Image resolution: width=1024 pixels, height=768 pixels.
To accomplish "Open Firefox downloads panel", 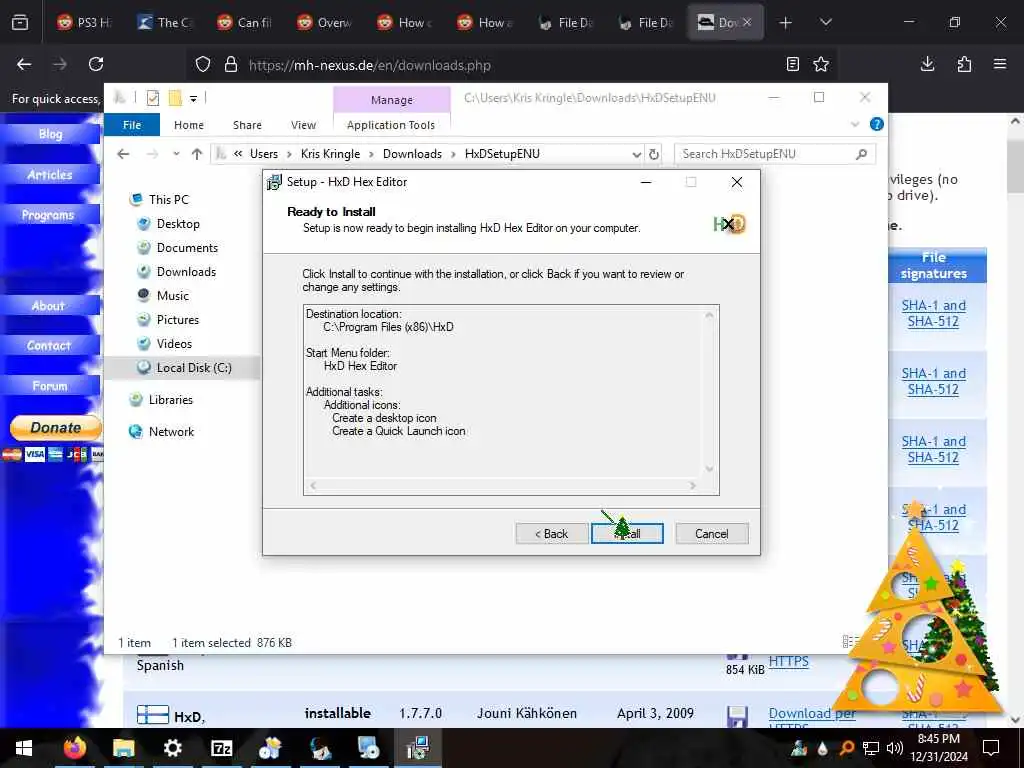I will coord(927,64).
